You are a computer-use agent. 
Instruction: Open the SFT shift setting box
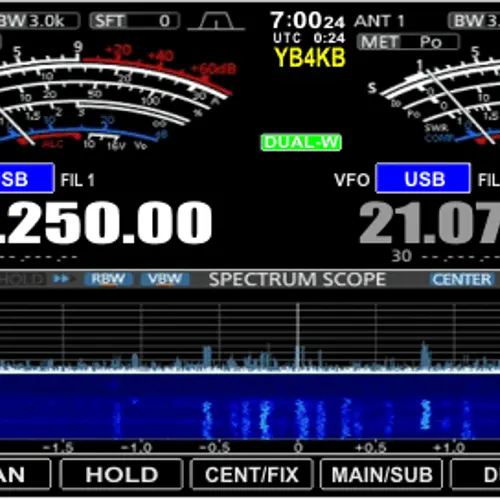135,21
